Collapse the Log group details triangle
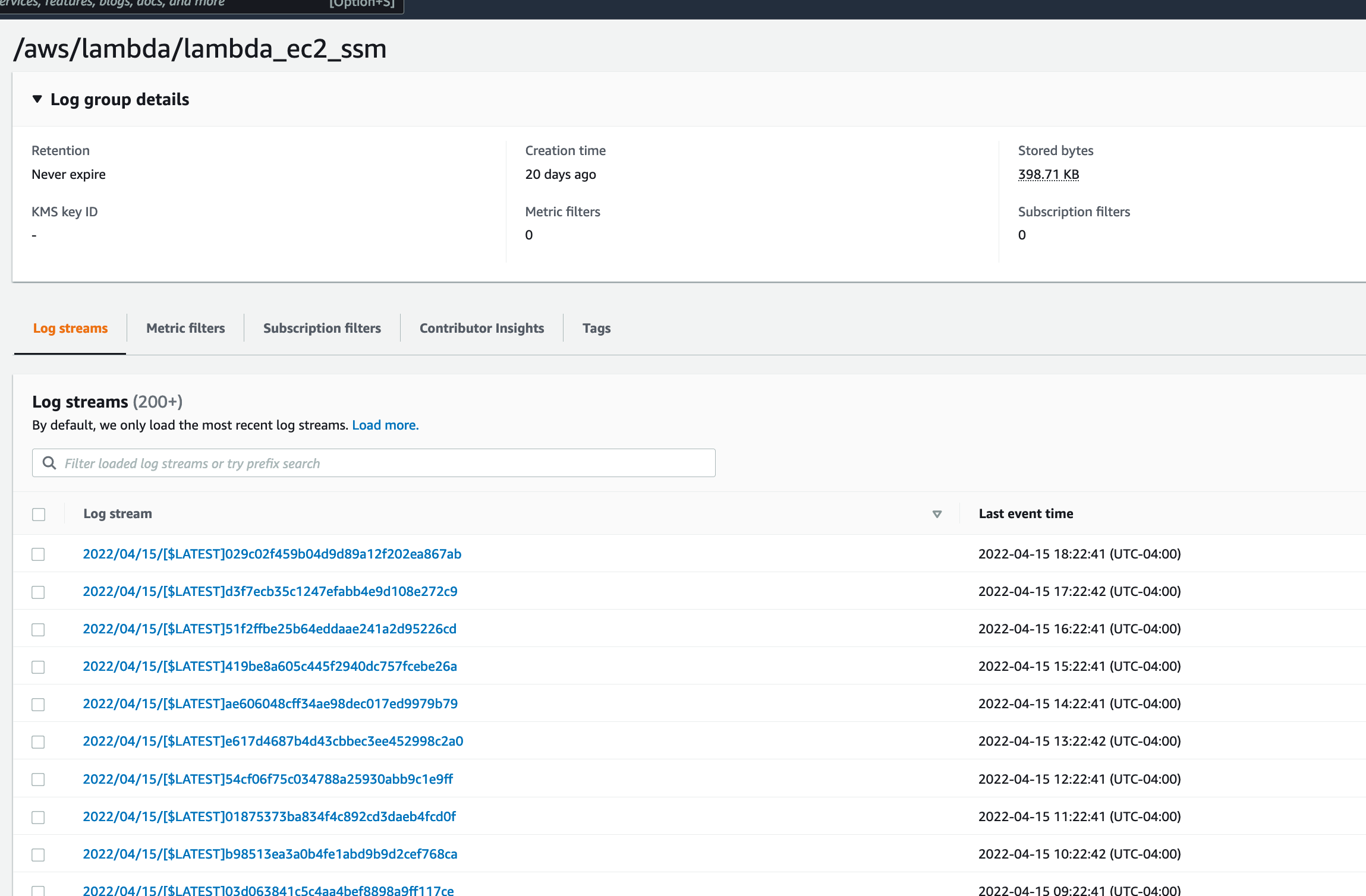The image size is (1366, 896). point(37,99)
